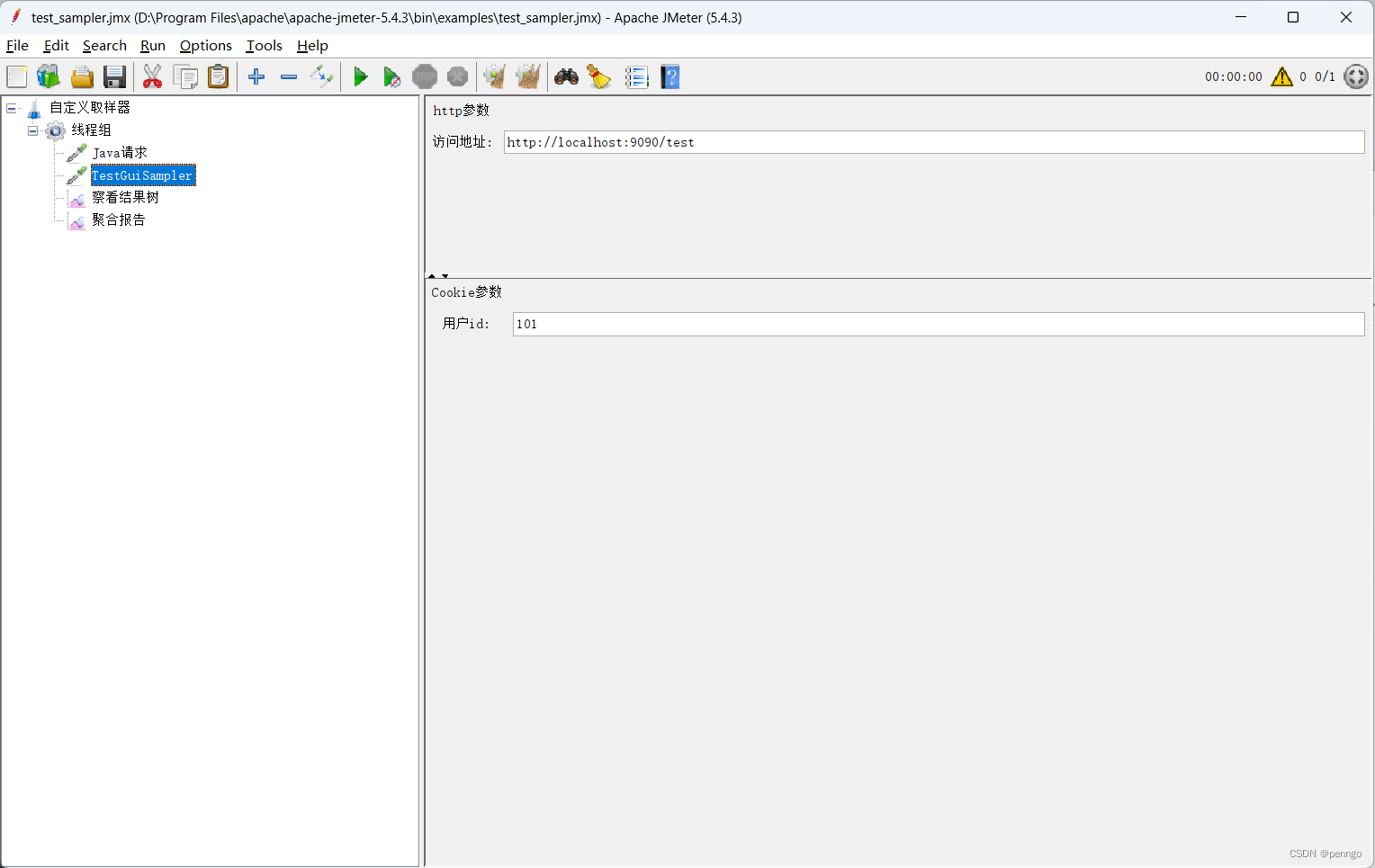Maximize the JMeter window
Image resolution: width=1375 pixels, height=868 pixels.
pos(1293,17)
